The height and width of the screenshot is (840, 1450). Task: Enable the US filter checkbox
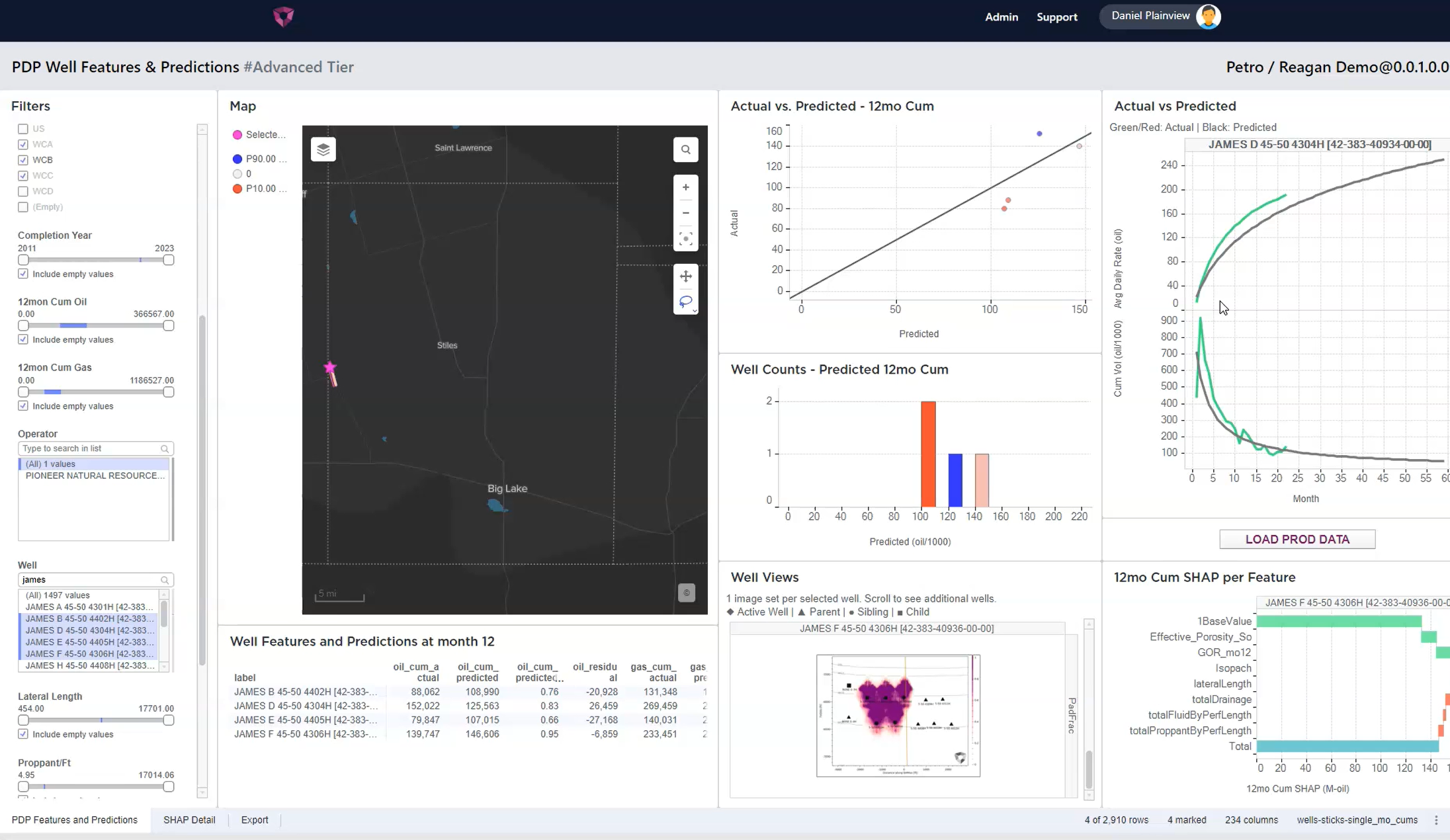pos(23,129)
